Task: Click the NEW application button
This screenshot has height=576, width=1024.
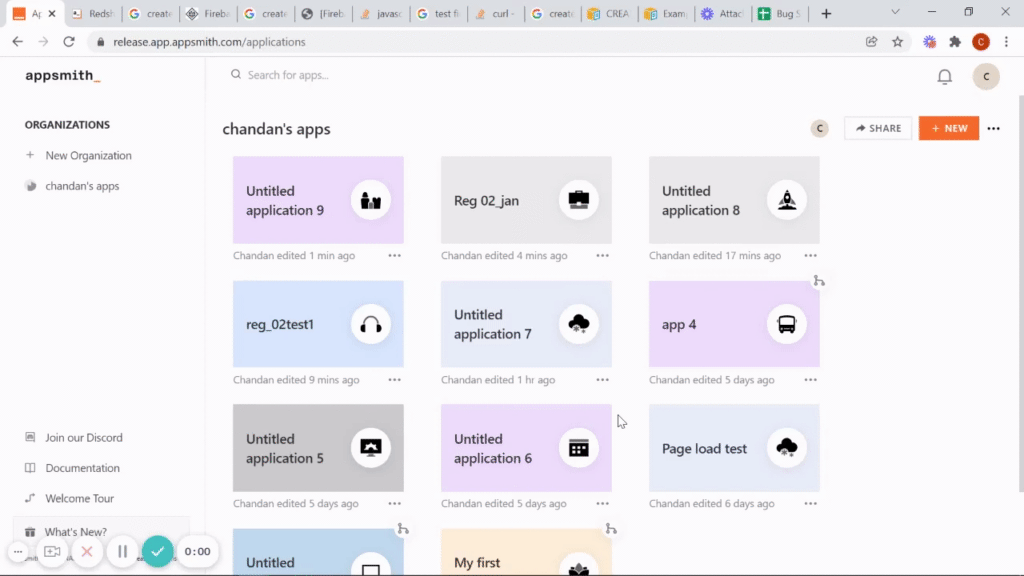Action: click(x=949, y=129)
